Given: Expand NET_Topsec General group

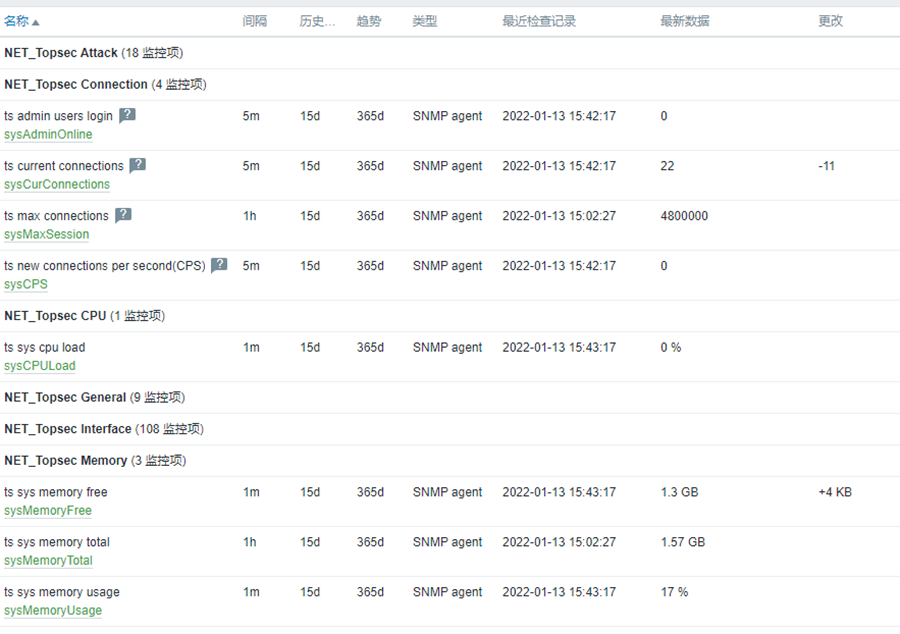Looking at the screenshot, I should 94,397.
